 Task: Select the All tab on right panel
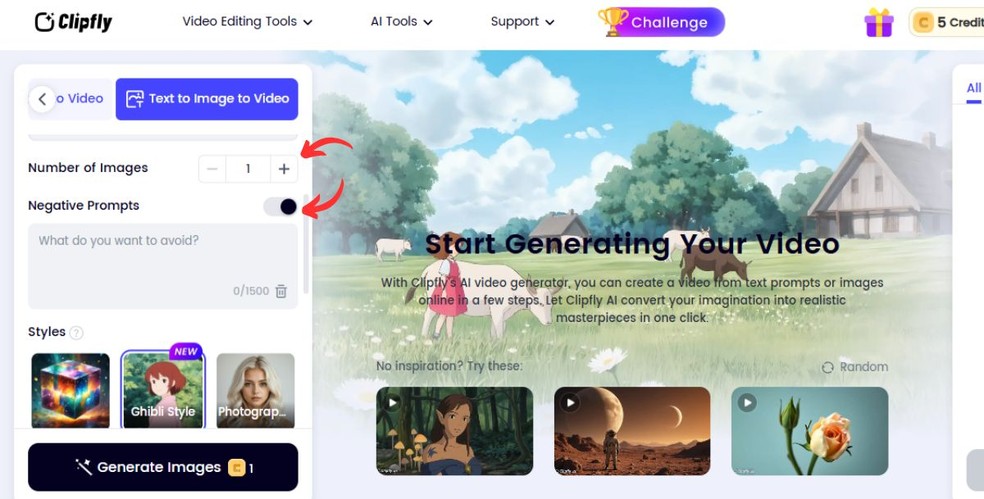click(973, 88)
